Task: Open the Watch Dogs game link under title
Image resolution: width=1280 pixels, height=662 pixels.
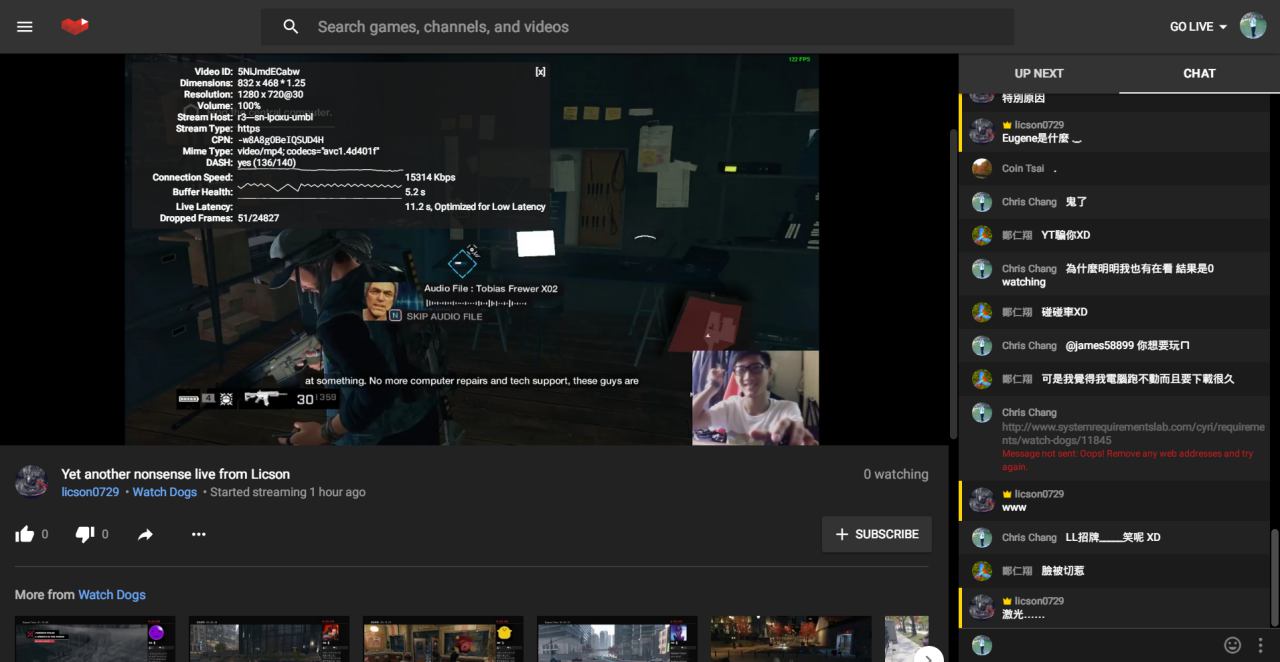Action: (x=165, y=492)
